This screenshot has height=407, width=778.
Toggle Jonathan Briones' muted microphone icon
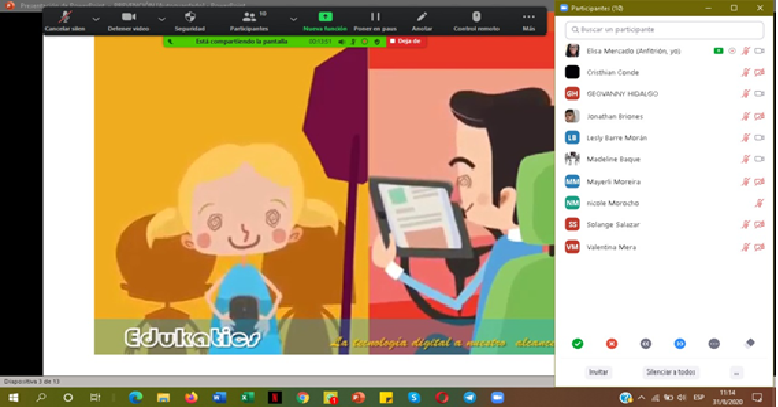coord(746,117)
